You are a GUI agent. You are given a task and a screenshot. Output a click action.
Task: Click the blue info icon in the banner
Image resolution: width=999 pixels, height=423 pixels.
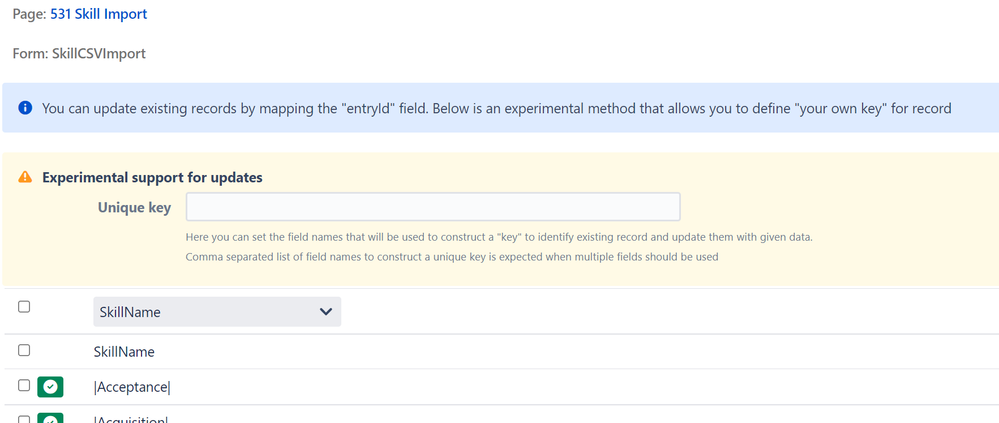[25, 108]
